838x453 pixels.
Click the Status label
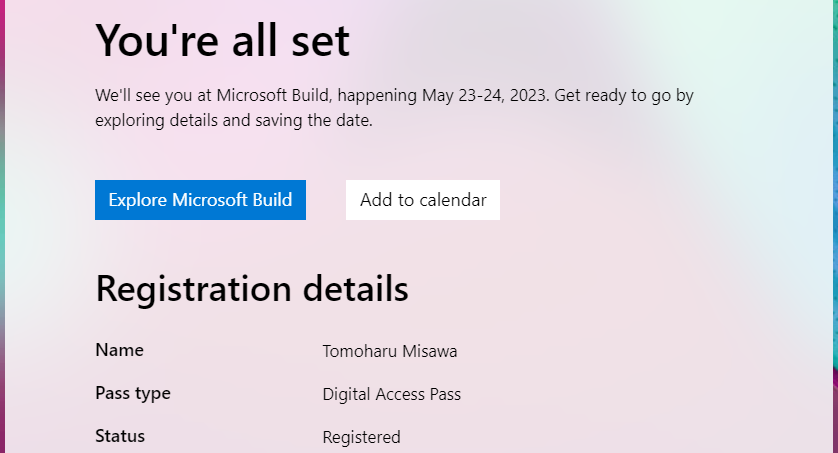120,436
